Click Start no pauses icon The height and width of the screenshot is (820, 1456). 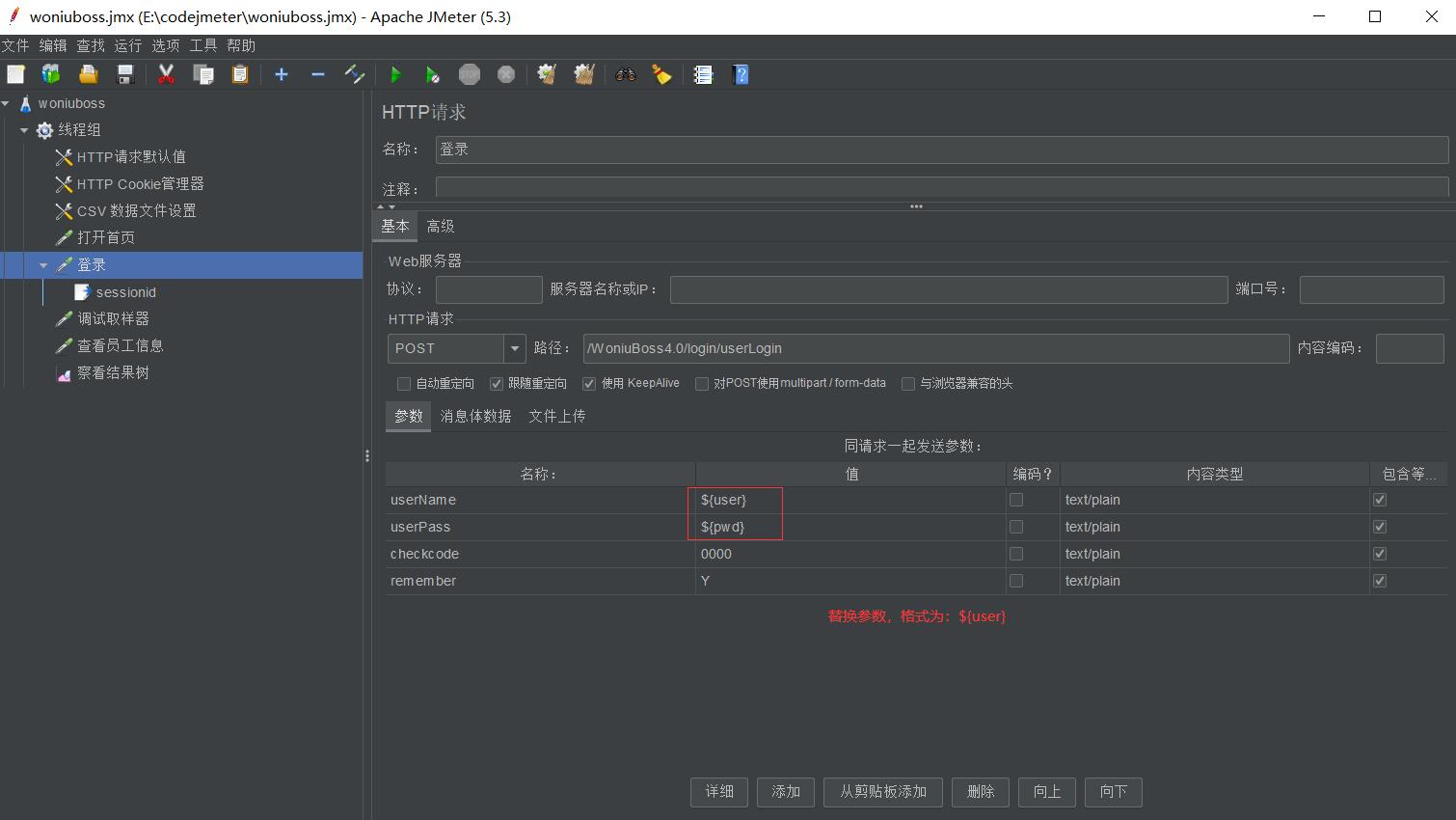point(432,74)
